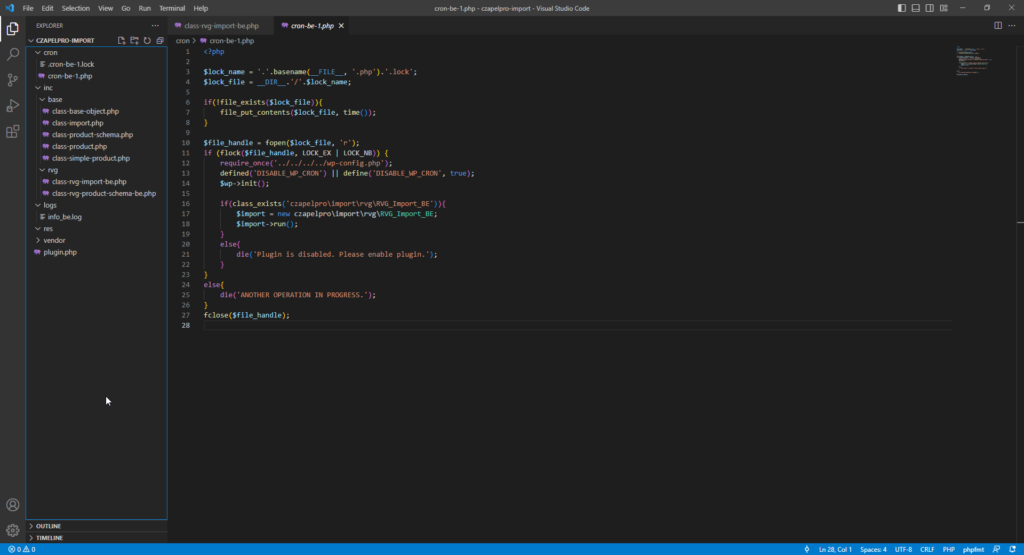Viewport: 1024px width, 555px height.
Task: Toggle the primary sidebar layout button
Action: pyautogui.click(x=902, y=8)
